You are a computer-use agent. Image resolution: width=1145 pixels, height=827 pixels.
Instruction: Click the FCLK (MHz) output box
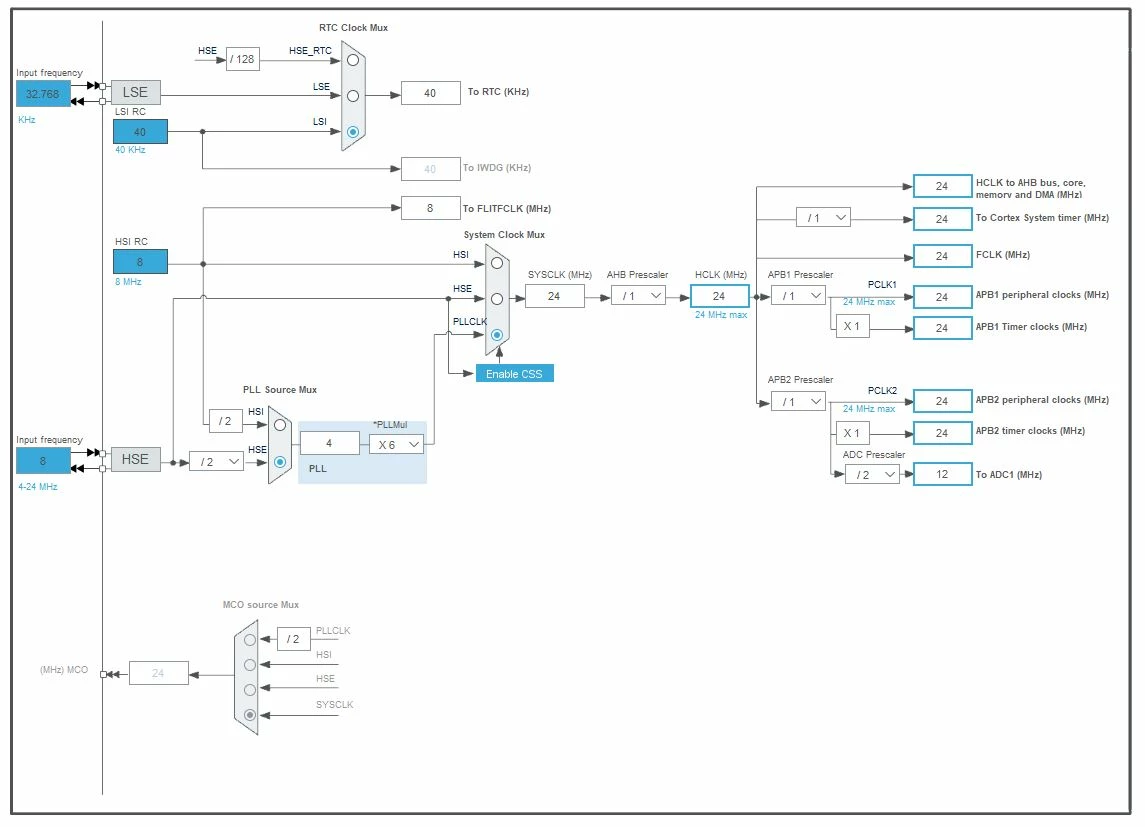pos(942,255)
